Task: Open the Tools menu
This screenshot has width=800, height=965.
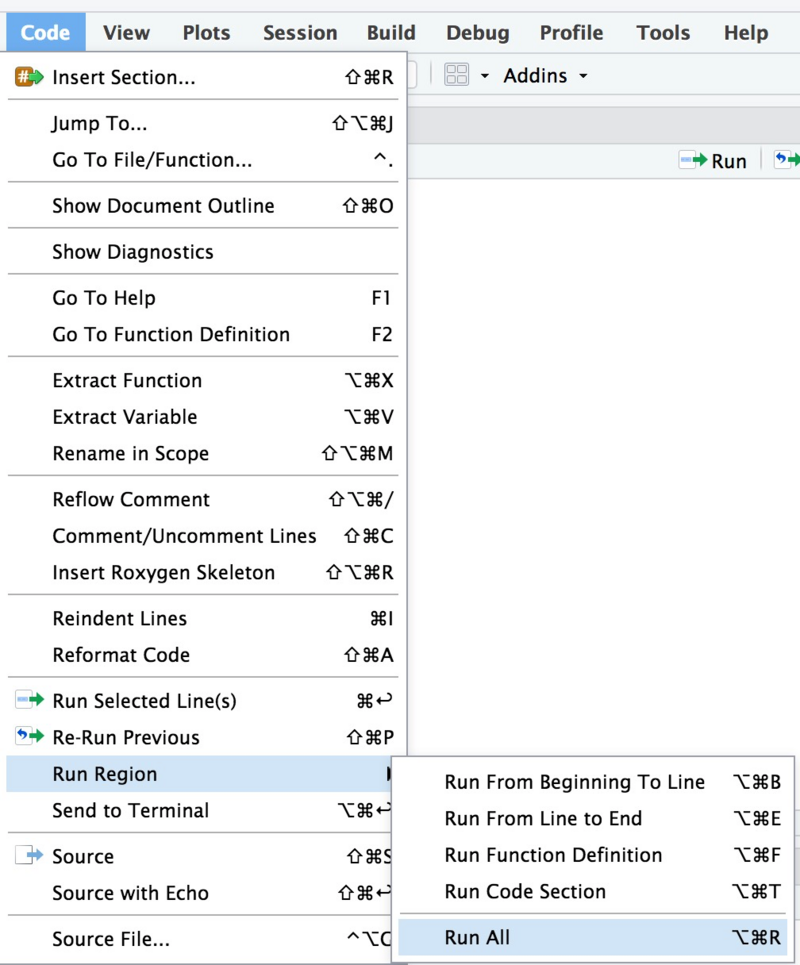Action: (663, 32)
